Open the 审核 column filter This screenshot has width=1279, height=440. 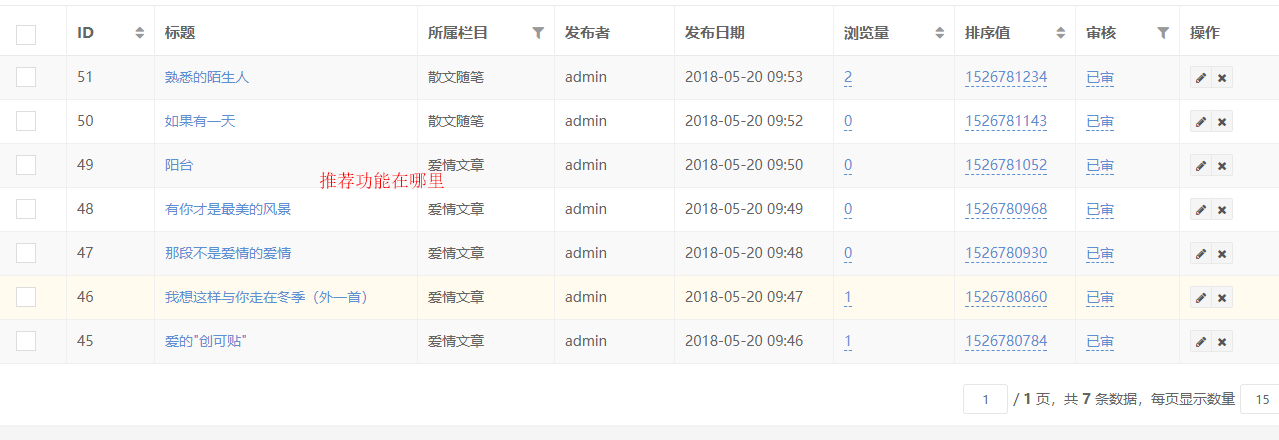click(x=1163, y=33)
